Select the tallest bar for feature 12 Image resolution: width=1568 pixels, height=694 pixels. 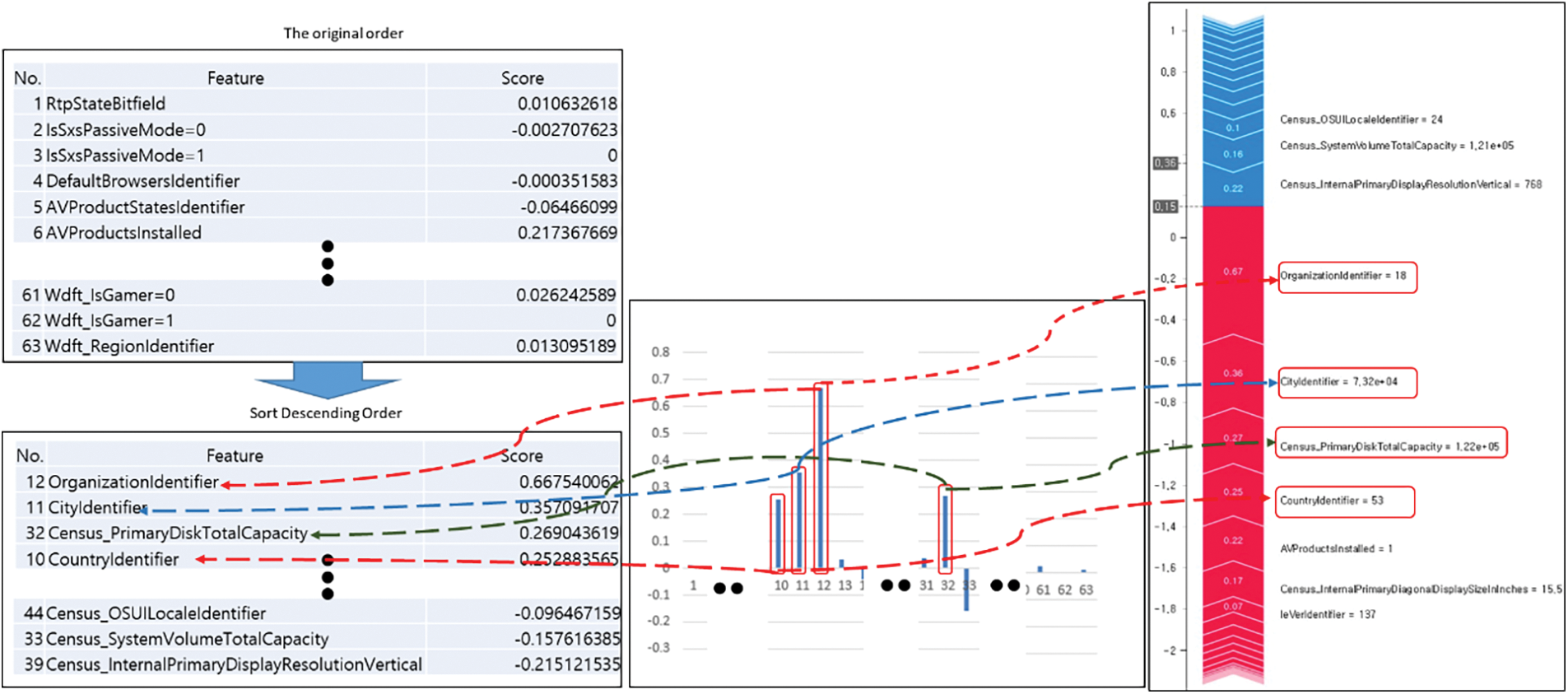click(820, 477)
